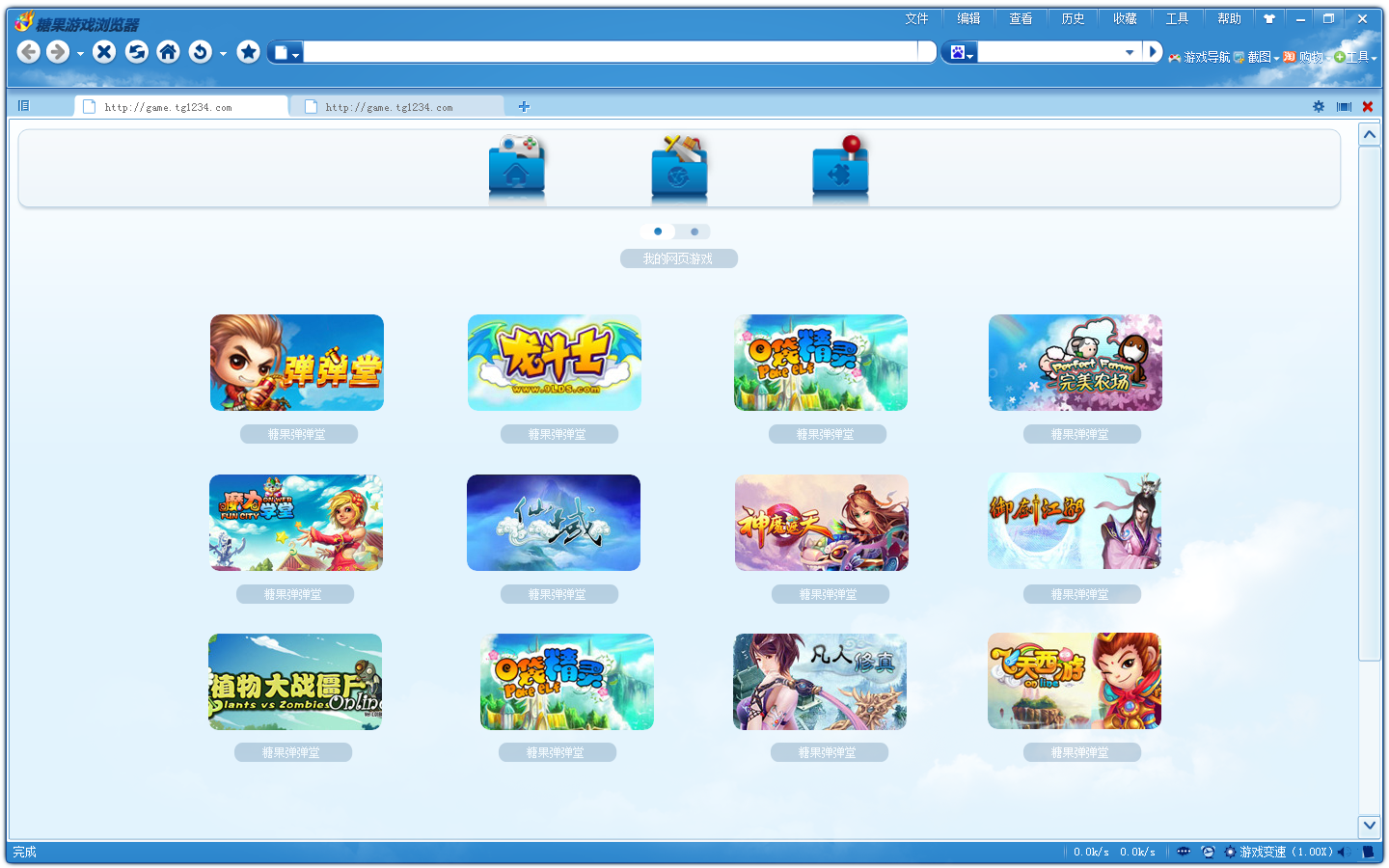Screen dimensions: 1389x868
Task: Open 游戏导航 toolbar shortcut
Action: click(1199, 58)
